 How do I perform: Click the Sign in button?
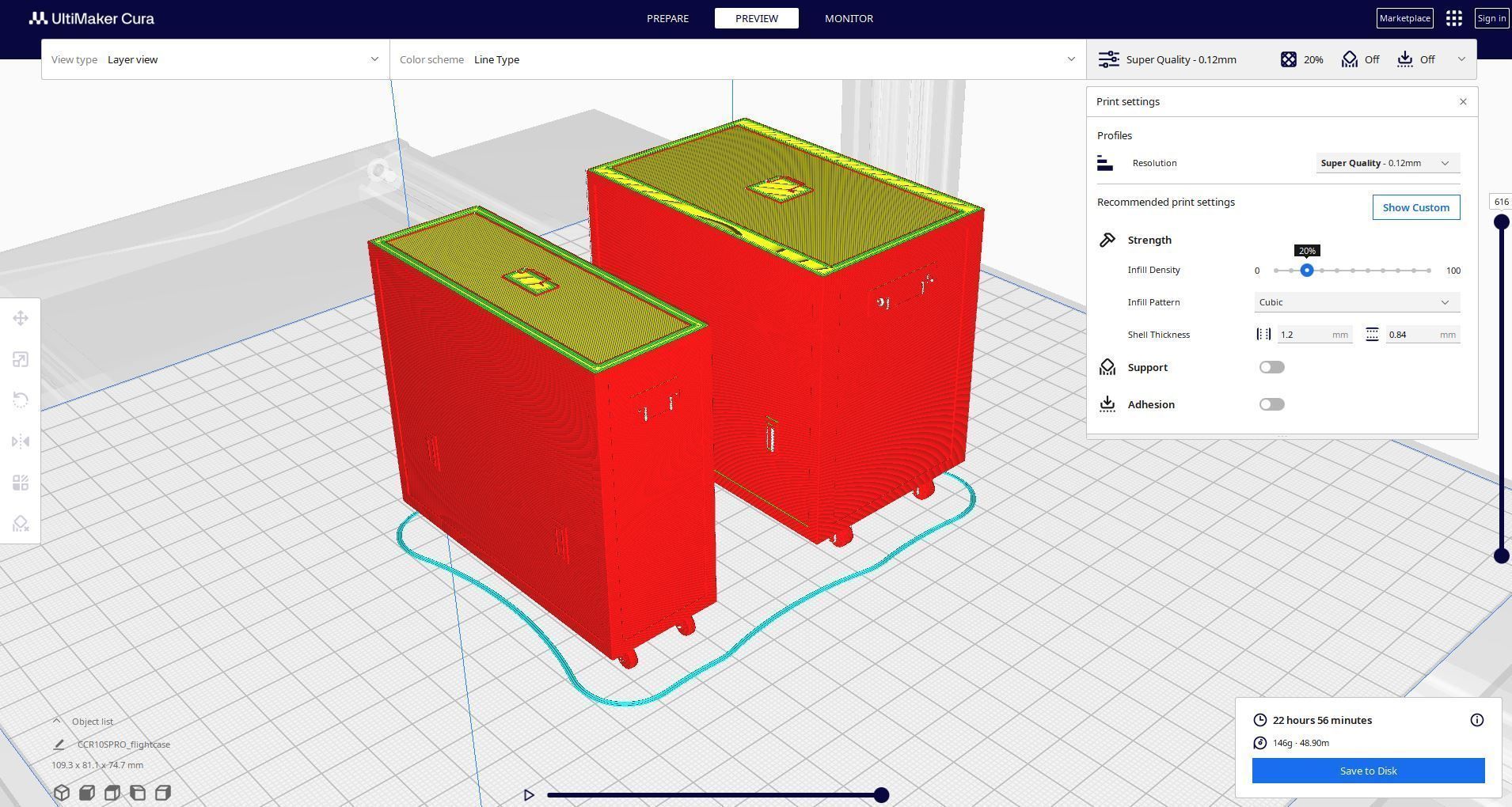[1491, 18]
